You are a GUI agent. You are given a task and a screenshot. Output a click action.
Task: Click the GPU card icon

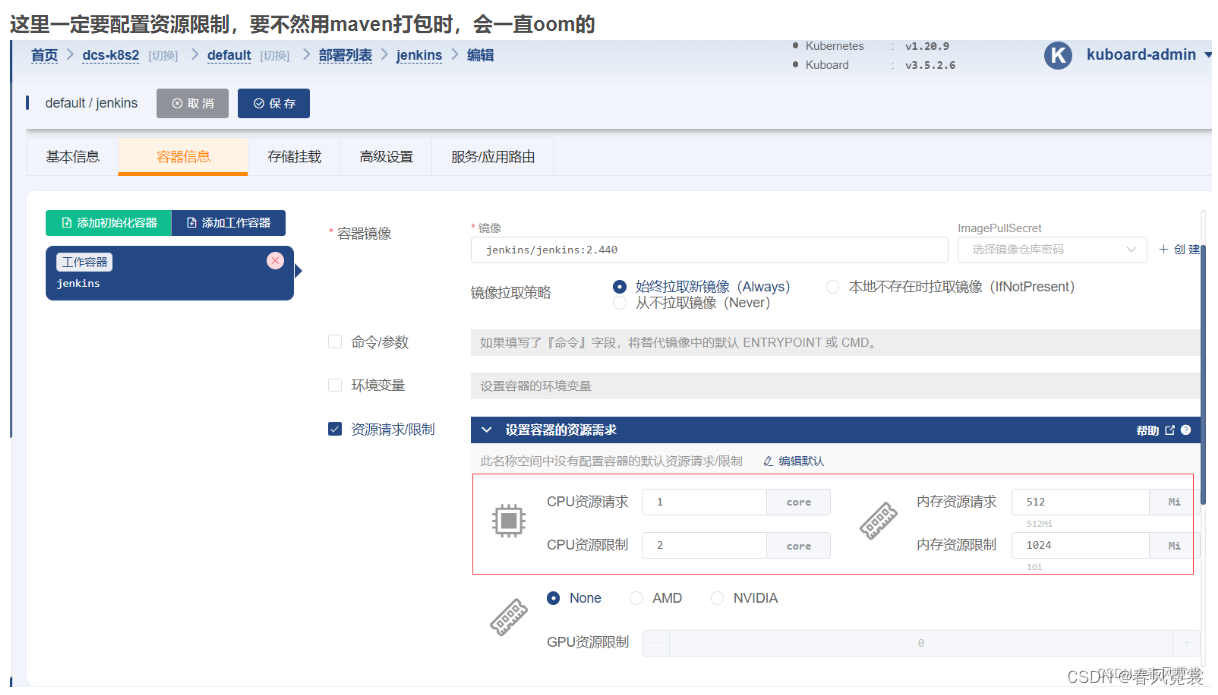[508, 617]
